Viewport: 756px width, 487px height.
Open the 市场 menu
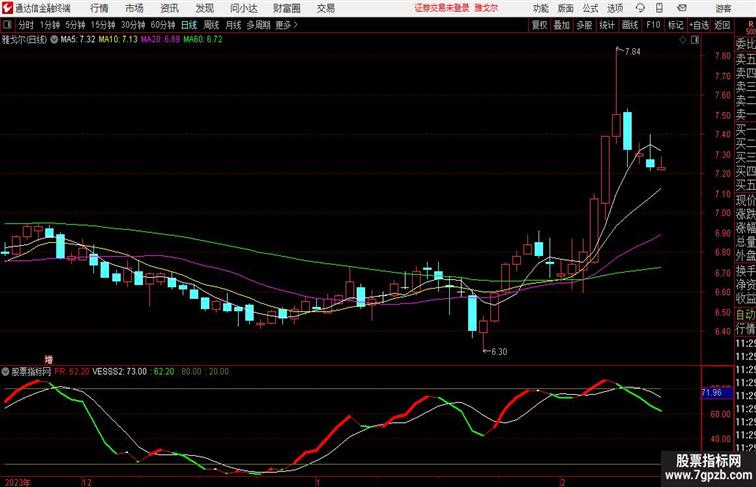click(x=134, y=8)
